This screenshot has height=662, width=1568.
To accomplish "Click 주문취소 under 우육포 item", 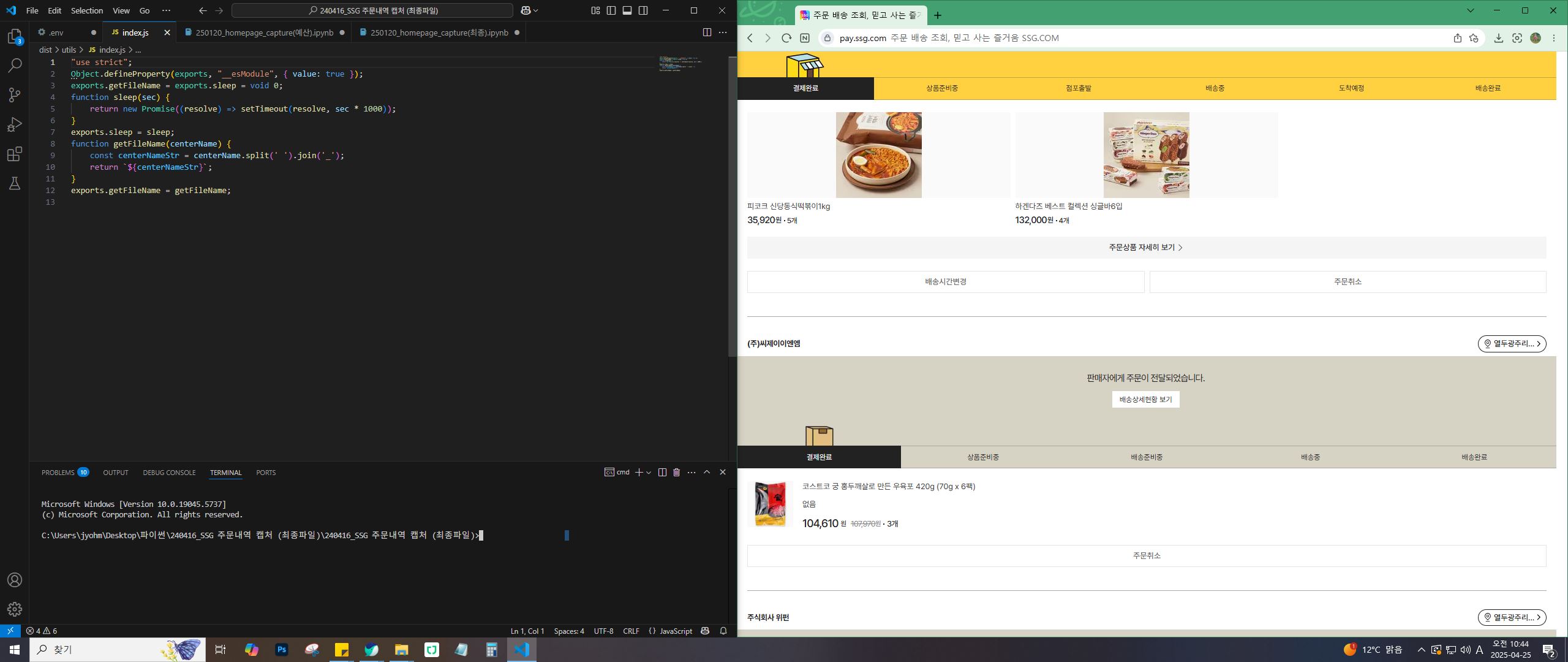I will tap(1146, 556).
